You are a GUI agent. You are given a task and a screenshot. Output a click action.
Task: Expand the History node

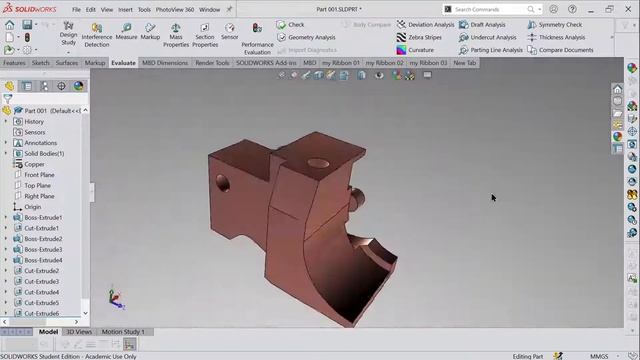tap(6, 121)
